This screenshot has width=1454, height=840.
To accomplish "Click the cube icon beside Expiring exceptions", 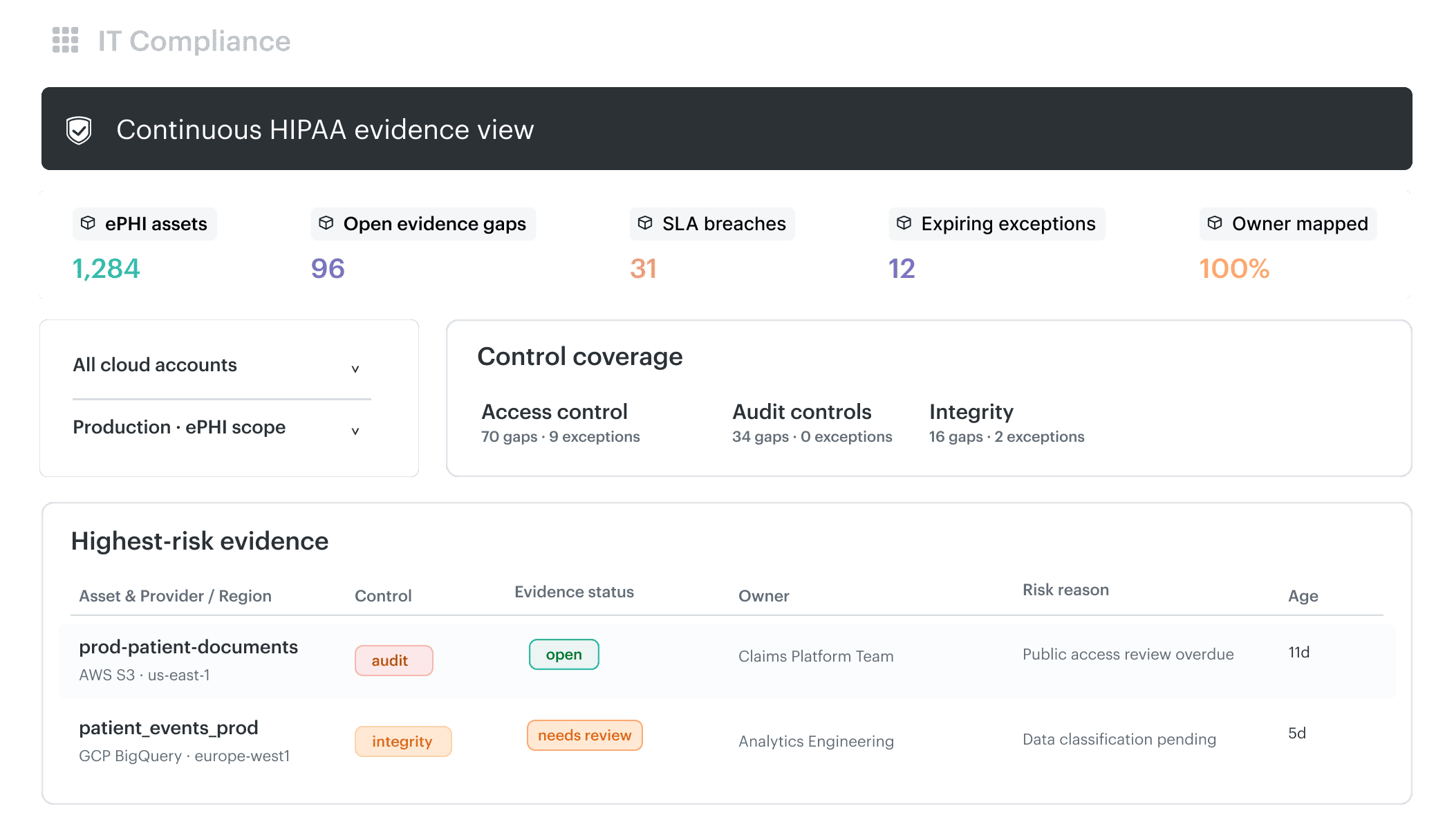I will [904, 223].
